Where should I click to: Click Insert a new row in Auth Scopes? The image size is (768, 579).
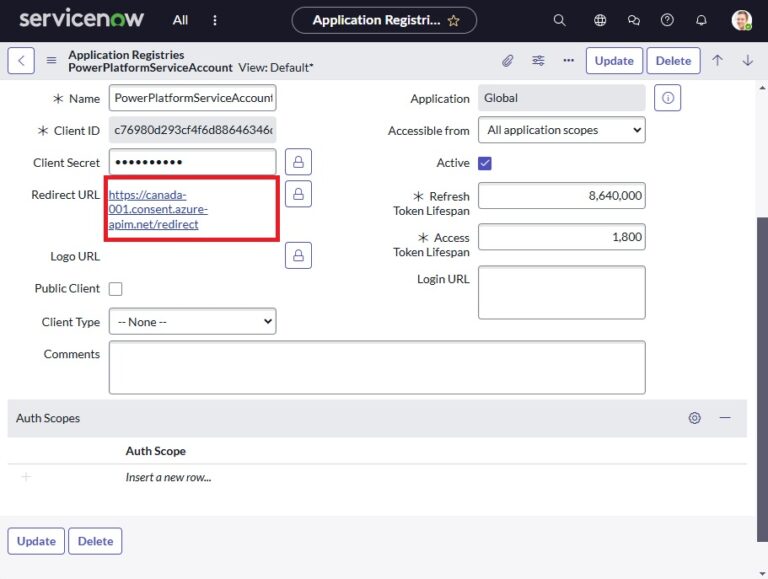point(168,477)
